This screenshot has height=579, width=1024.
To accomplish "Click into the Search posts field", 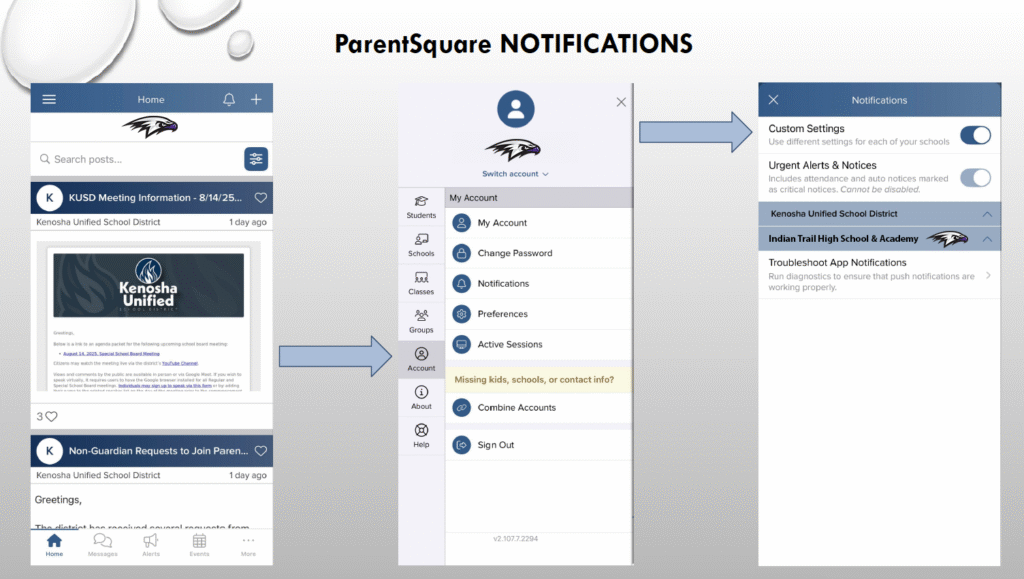I will [x=137, y=159].
